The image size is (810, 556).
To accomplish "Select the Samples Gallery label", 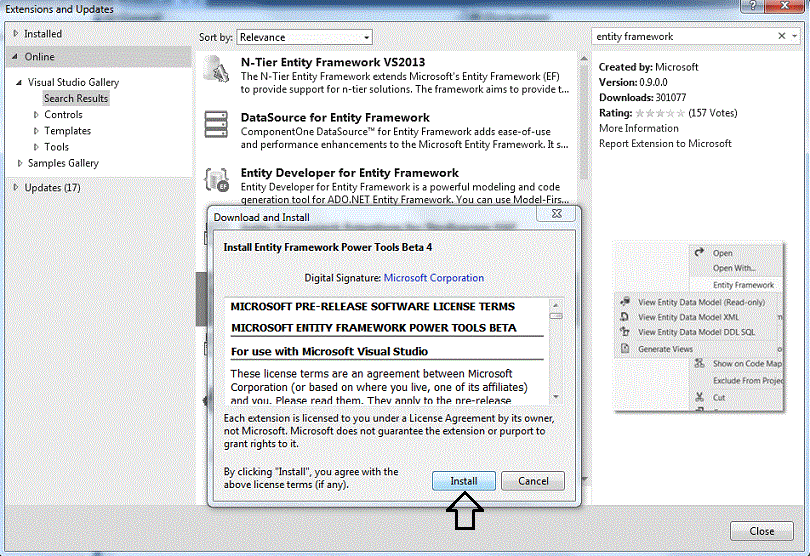I will click(63, 163).
